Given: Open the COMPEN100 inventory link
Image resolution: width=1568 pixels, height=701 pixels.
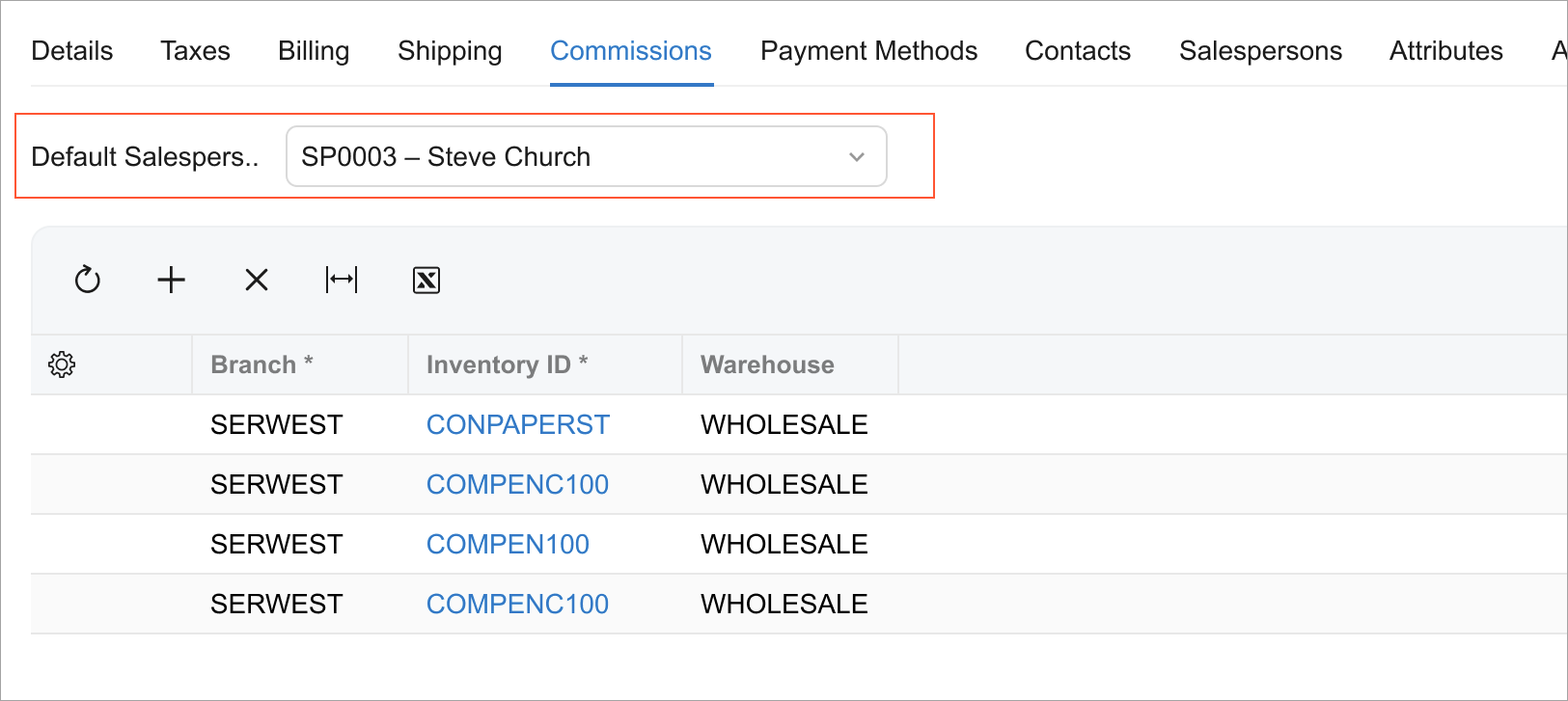Looking at the screenshot, I should click(508, 544).
